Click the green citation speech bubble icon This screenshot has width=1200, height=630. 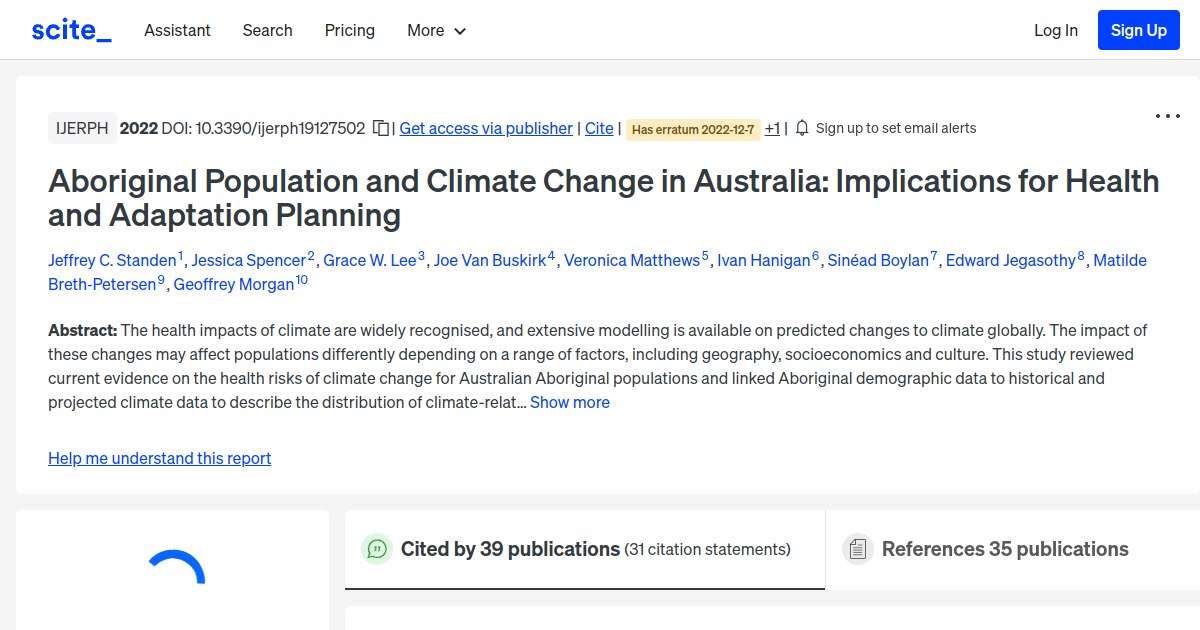(x=377, y=549)
